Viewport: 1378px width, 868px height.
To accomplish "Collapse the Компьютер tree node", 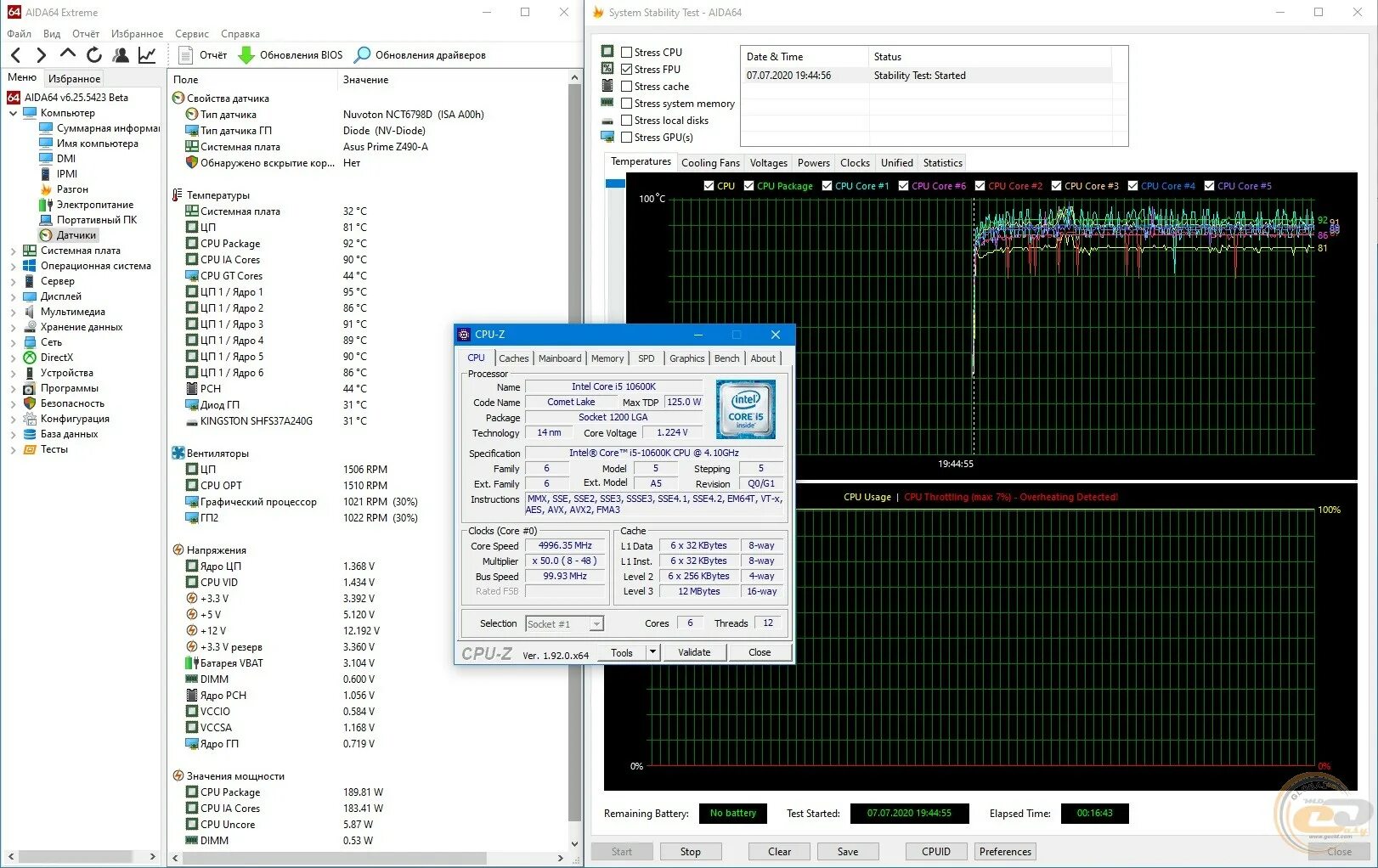I will click(x=13, y=113).
